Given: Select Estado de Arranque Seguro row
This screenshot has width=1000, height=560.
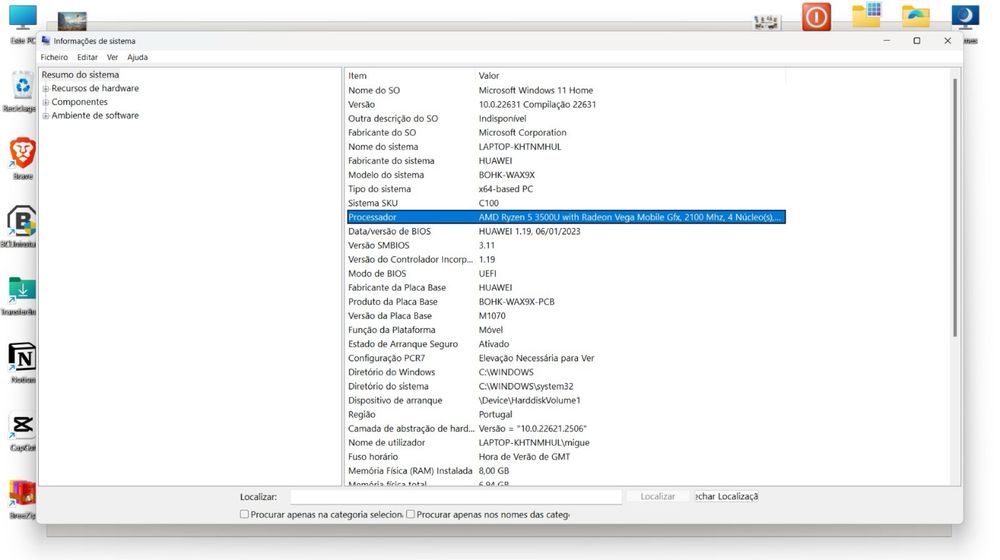Looking at the screenshot, I should [566, 344].
